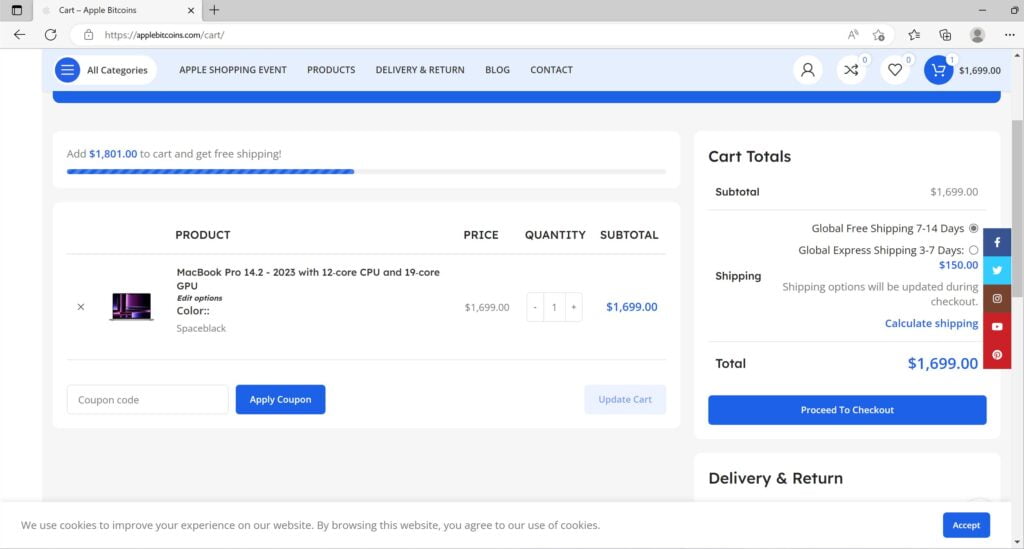This screenshot has height=549, width=1024.
Task: Open the Contact menu item
Action: [x=551, y=70]
